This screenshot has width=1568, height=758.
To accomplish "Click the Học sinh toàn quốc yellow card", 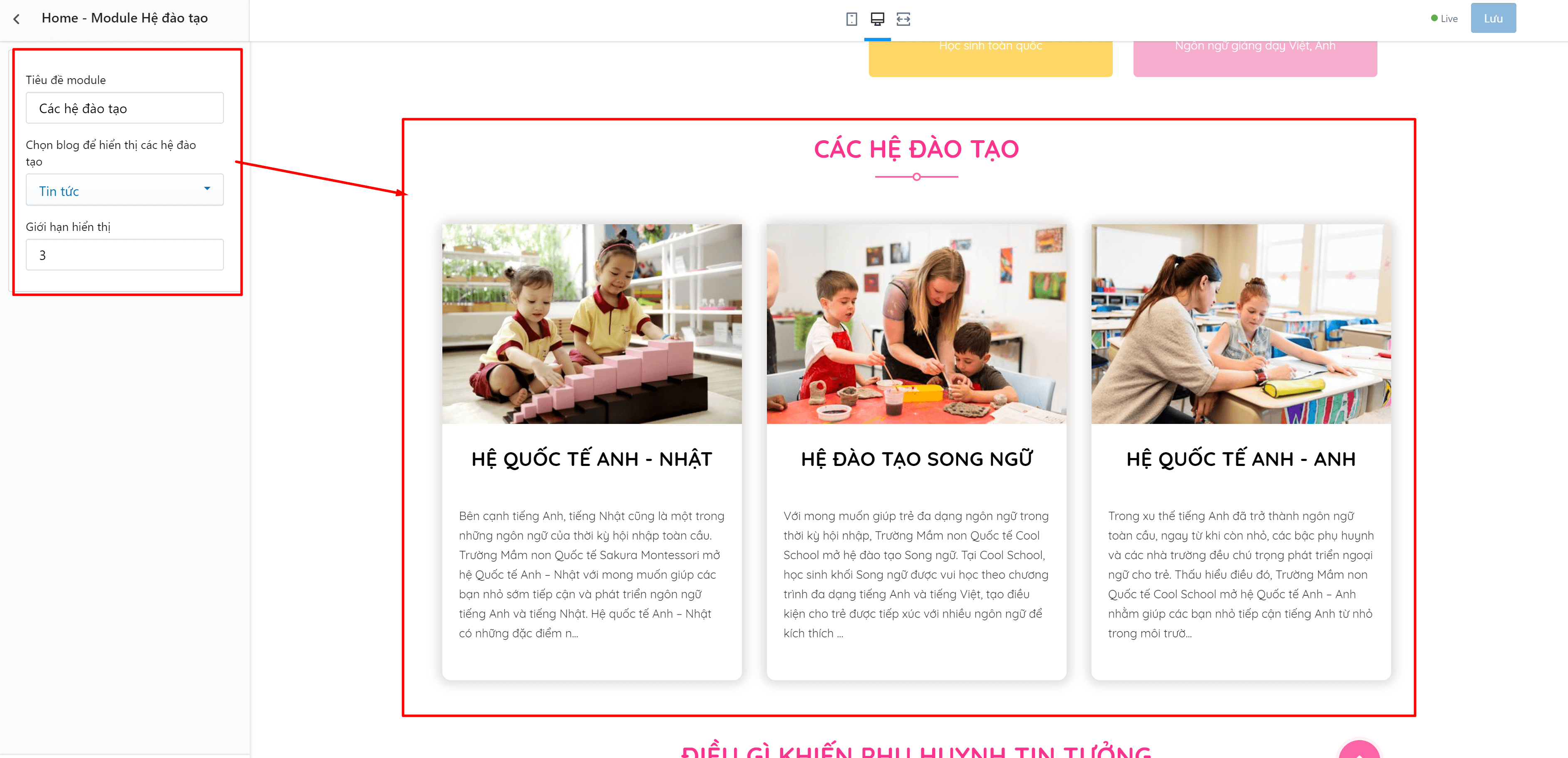I will pos(990,58).
